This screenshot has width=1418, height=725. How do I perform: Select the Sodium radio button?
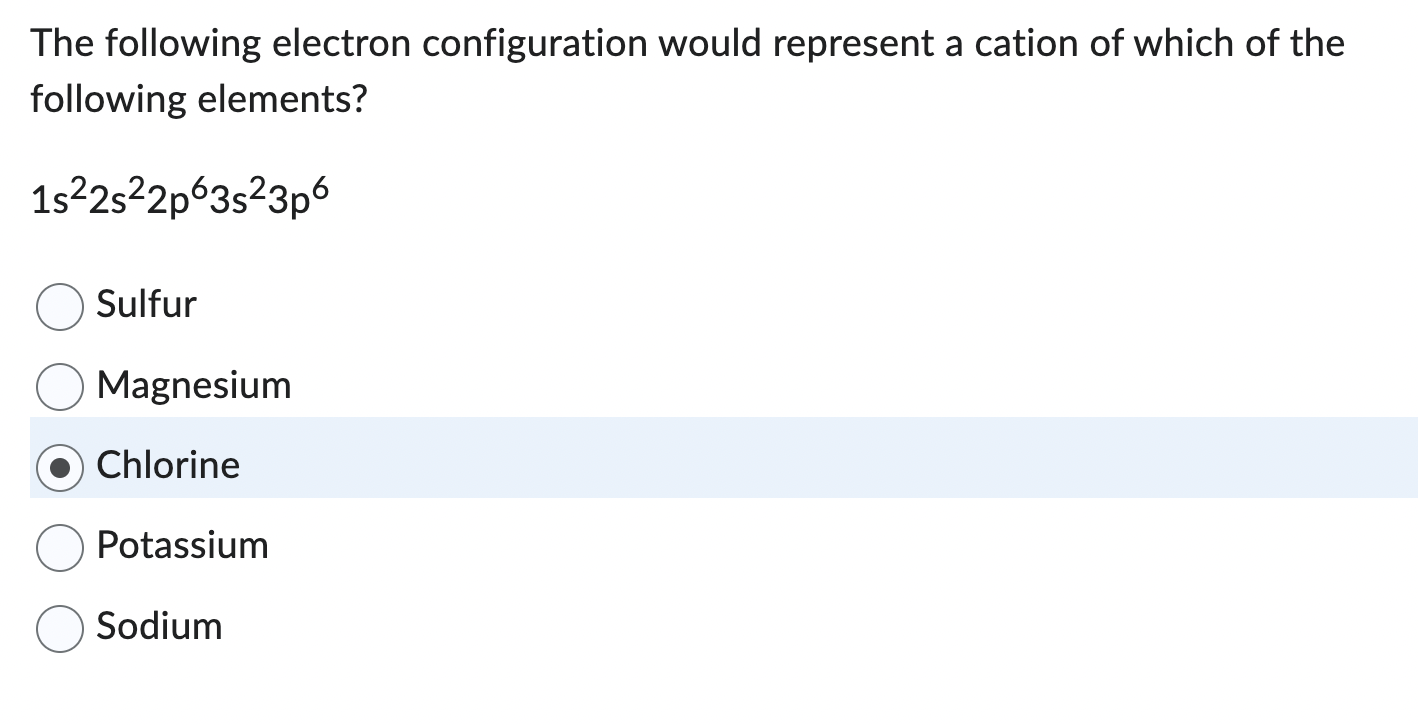tap(59, 628)
